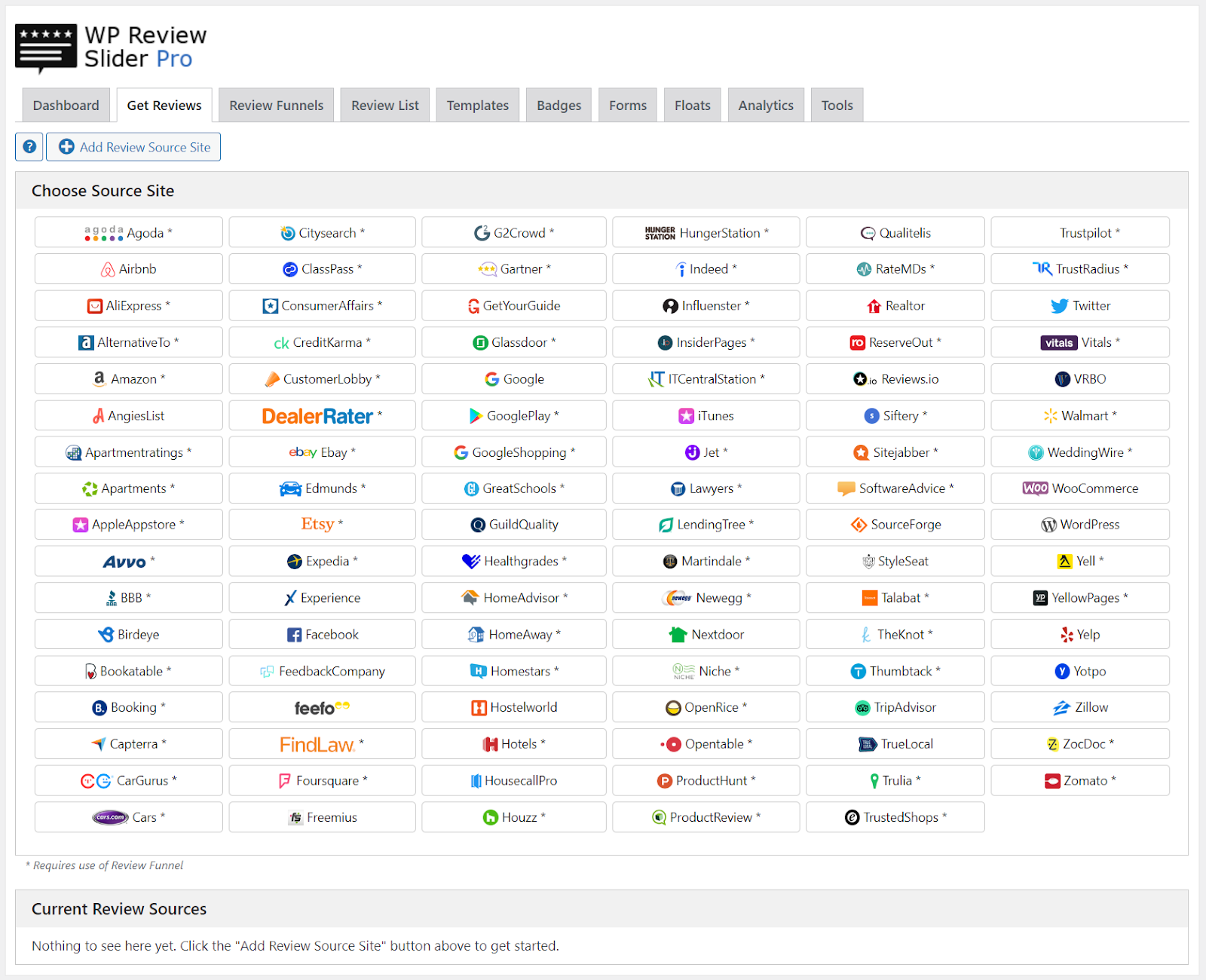Click the Sitejabber star icon
Screen dimensions: 1206x980
click(x=861, y=452)
